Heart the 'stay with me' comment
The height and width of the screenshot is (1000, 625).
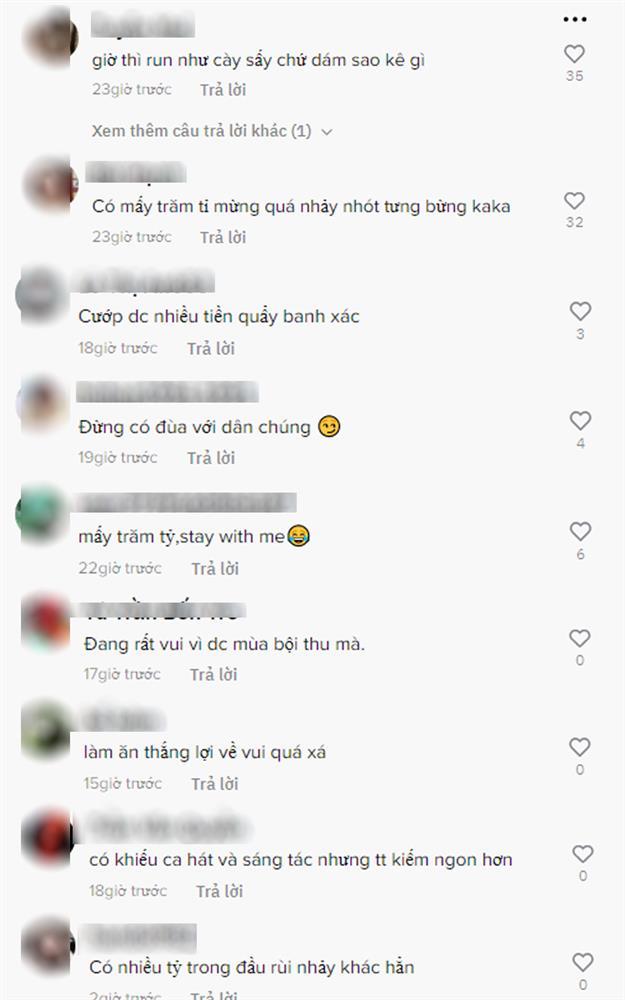[x=580, y=531]
